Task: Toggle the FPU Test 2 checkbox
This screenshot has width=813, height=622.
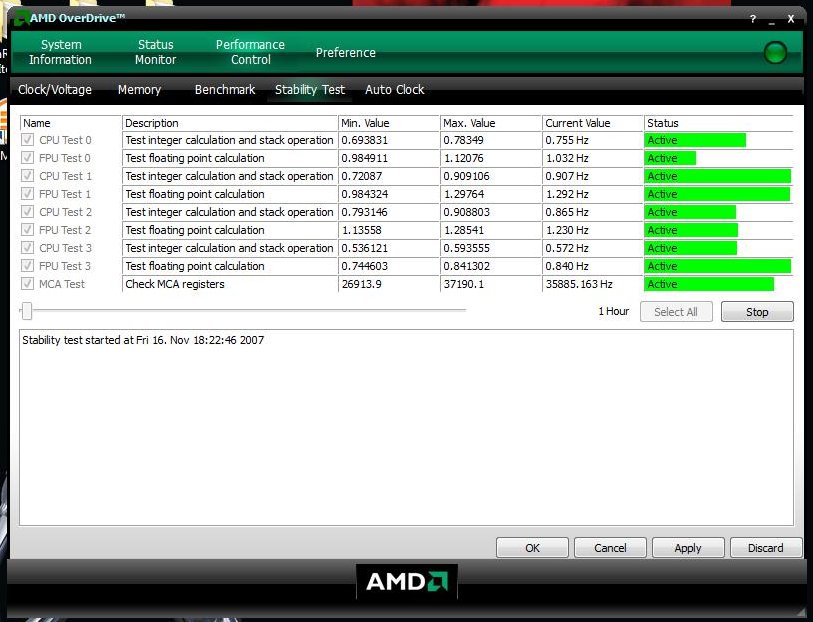Action: 27,230
